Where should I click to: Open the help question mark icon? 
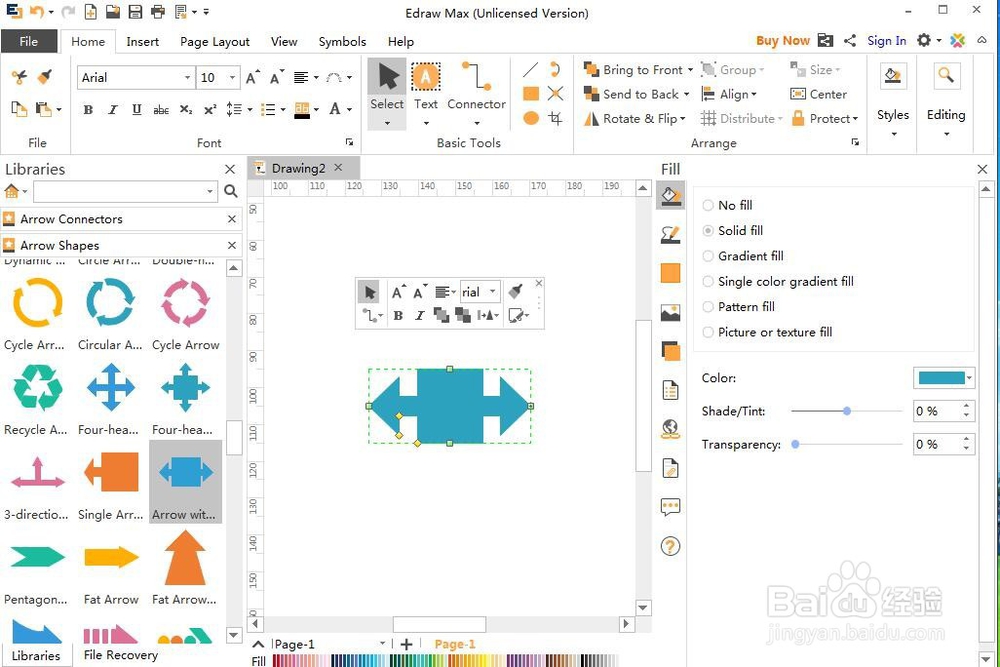pos(670,546)
